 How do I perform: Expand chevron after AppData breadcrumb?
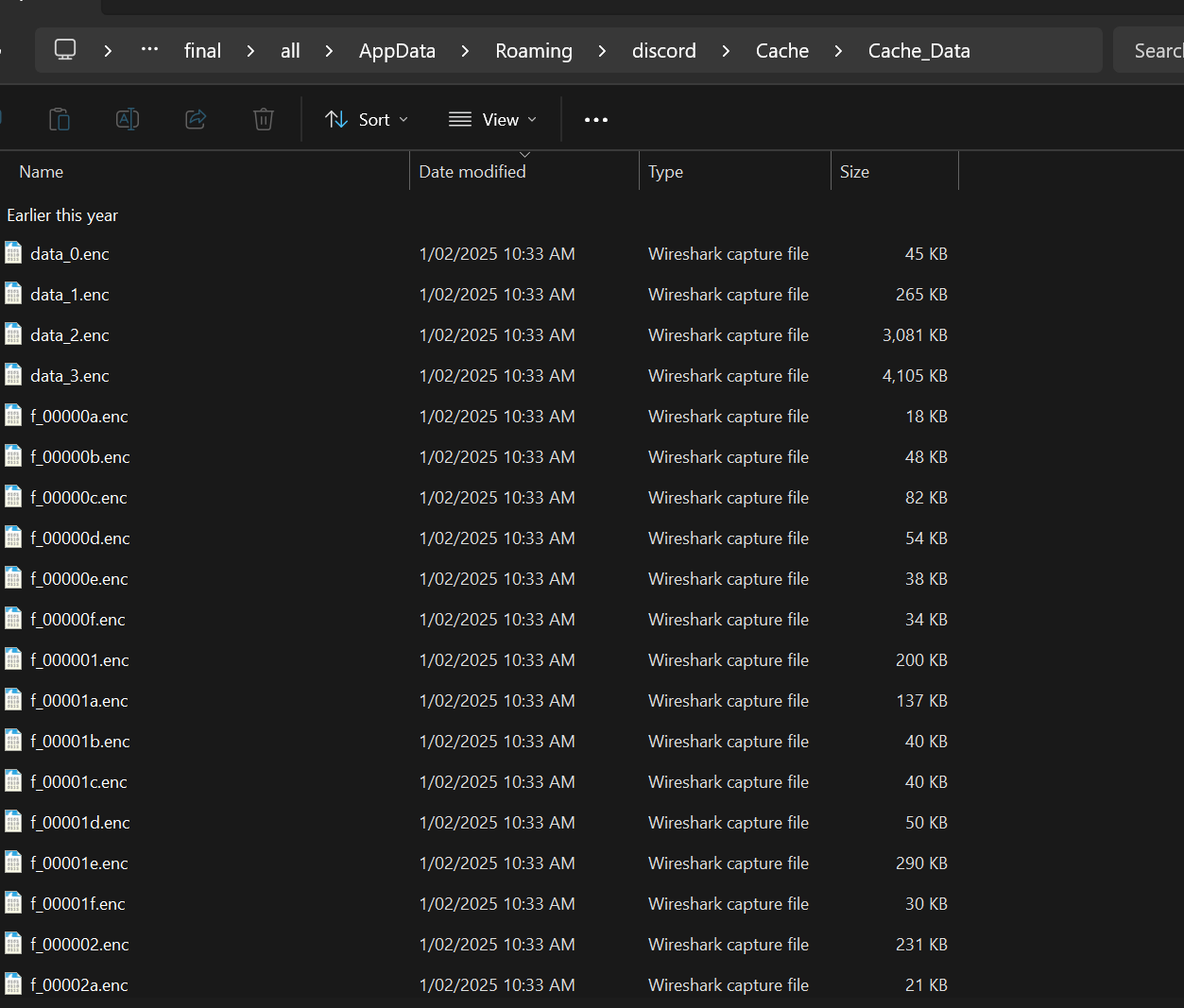click(x=465, y=51)
